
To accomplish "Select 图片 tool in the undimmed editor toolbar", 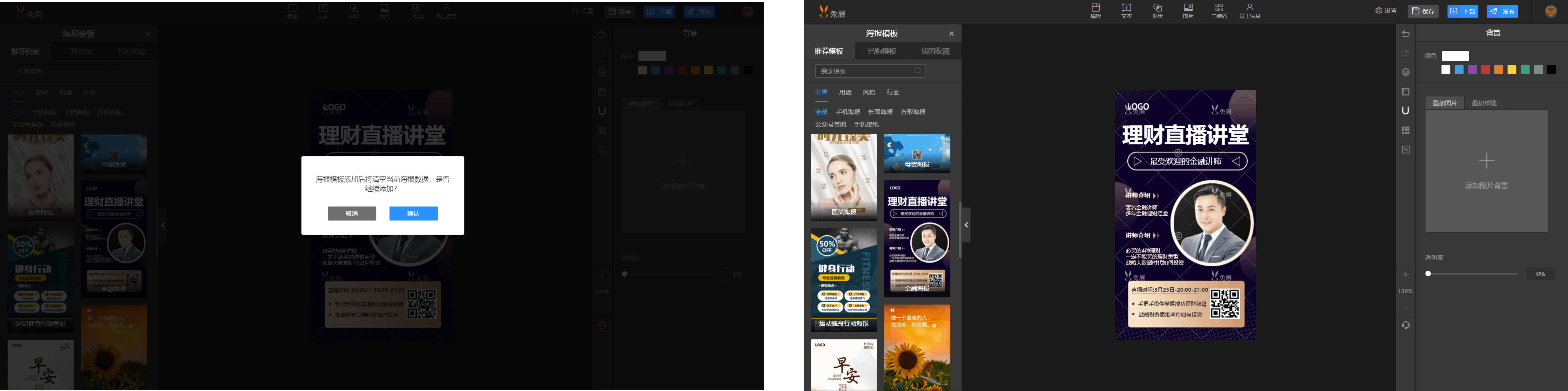I will coord(1188,11).
